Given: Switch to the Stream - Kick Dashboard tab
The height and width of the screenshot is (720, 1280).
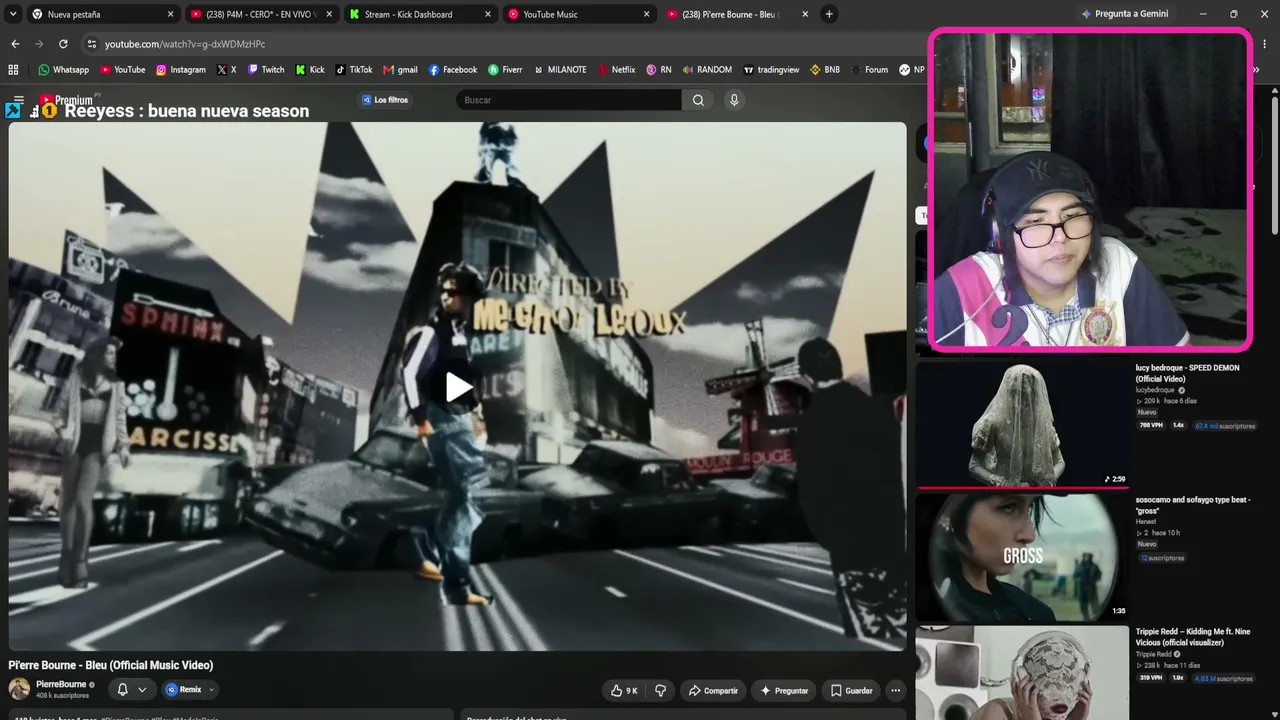Looking at the screenshot, I should (420, 14).
